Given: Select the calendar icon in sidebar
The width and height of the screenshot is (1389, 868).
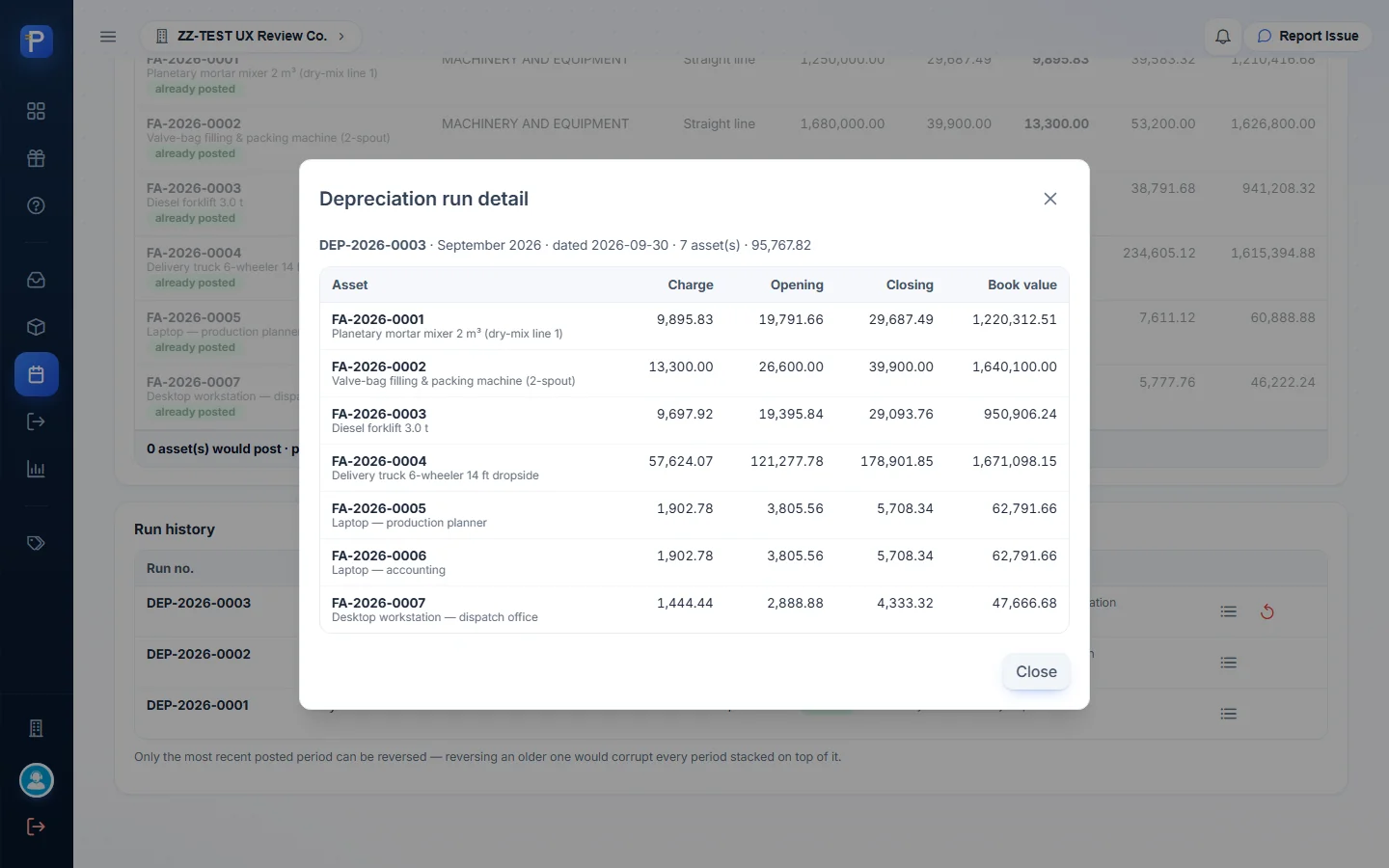Looking at the screenshot, I should (x=37, y=374).
